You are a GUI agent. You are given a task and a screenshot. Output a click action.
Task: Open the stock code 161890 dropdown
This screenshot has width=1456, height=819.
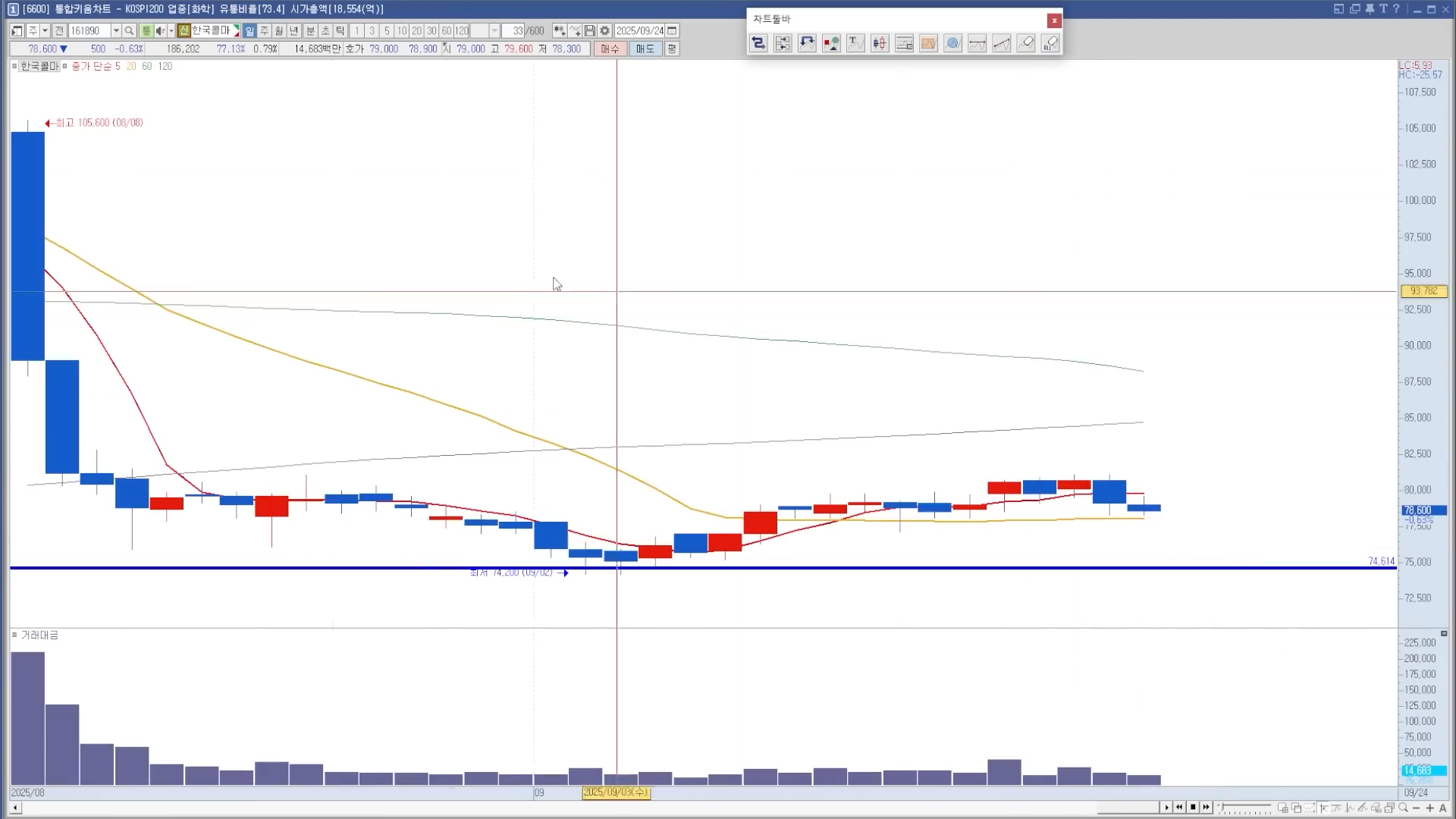coord(116,31)
